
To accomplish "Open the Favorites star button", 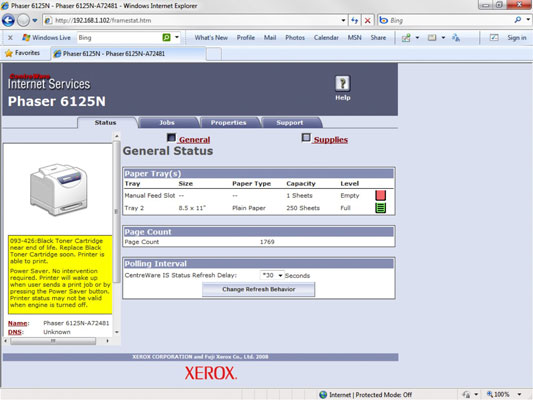I will click(22, 53).
